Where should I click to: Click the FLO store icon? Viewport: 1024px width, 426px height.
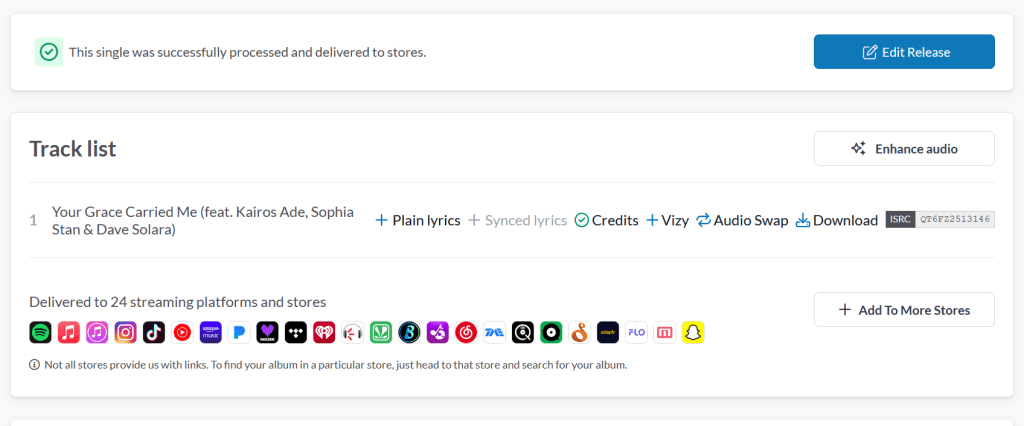tap(636, 332)
